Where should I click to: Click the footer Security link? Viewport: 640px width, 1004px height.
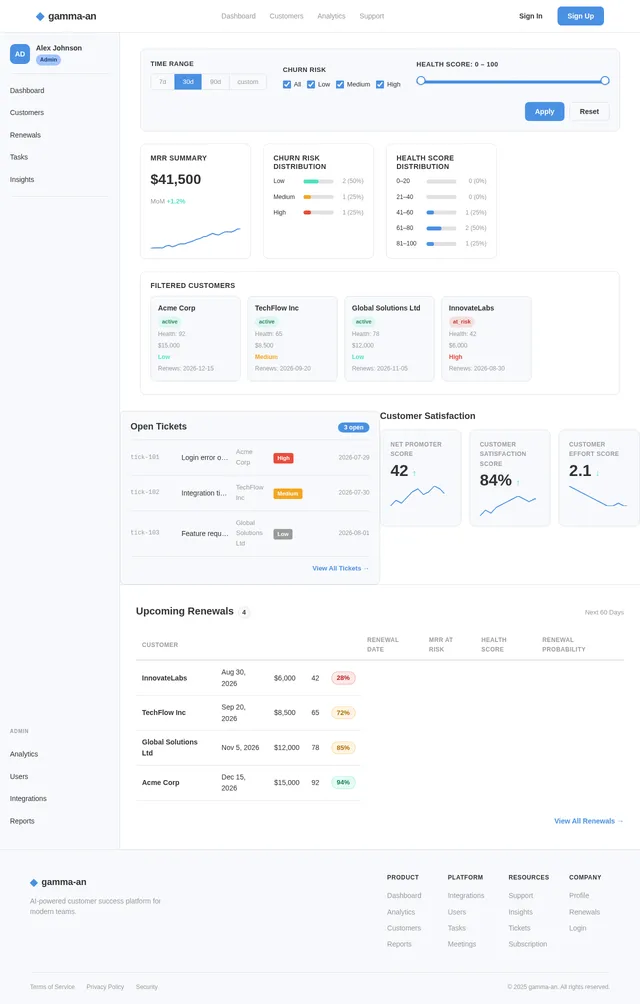pyautogui.click(x=147, y=987)
